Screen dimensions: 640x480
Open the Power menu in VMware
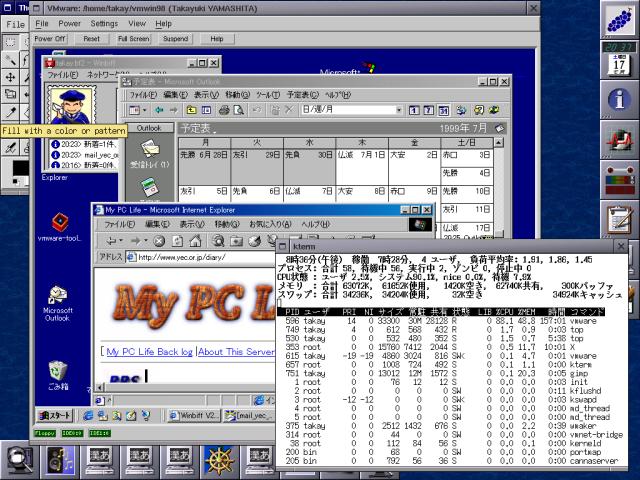pyautogui.click(x=69, y=24)
